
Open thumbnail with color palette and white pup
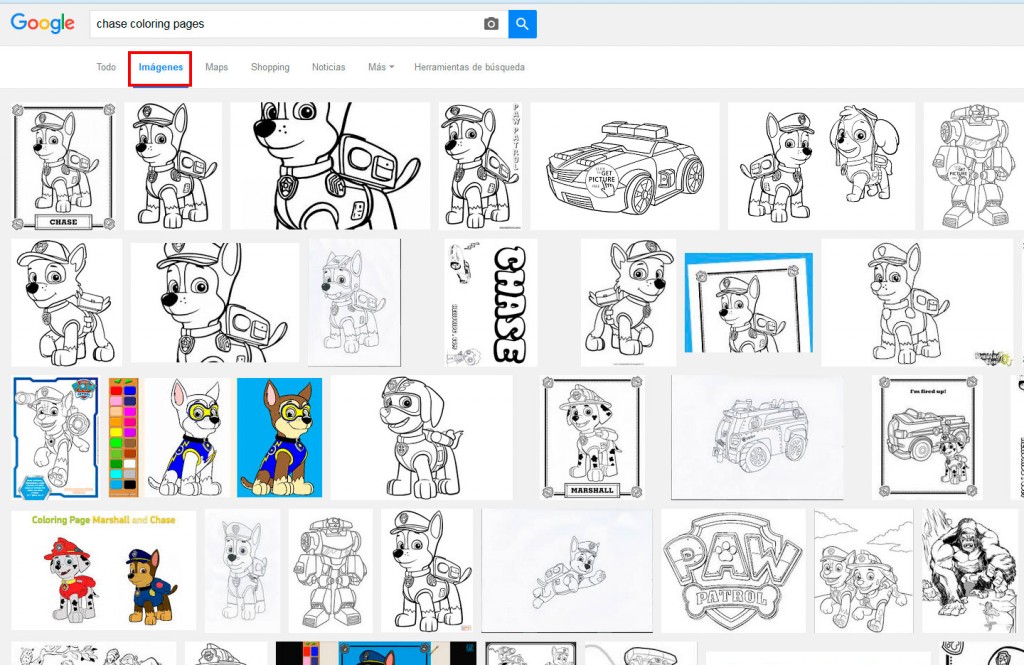169,438
